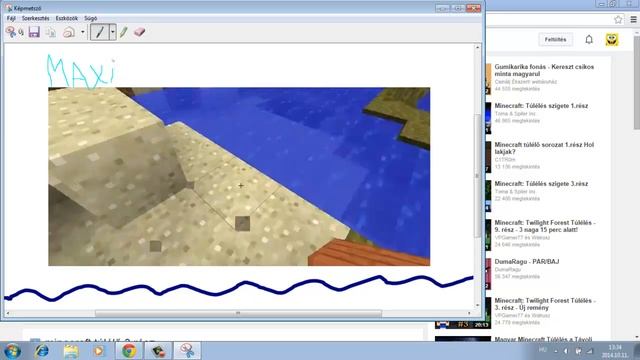
Task: Click the HU language indicator in the taskbar
Action: (x=543, y=350)
